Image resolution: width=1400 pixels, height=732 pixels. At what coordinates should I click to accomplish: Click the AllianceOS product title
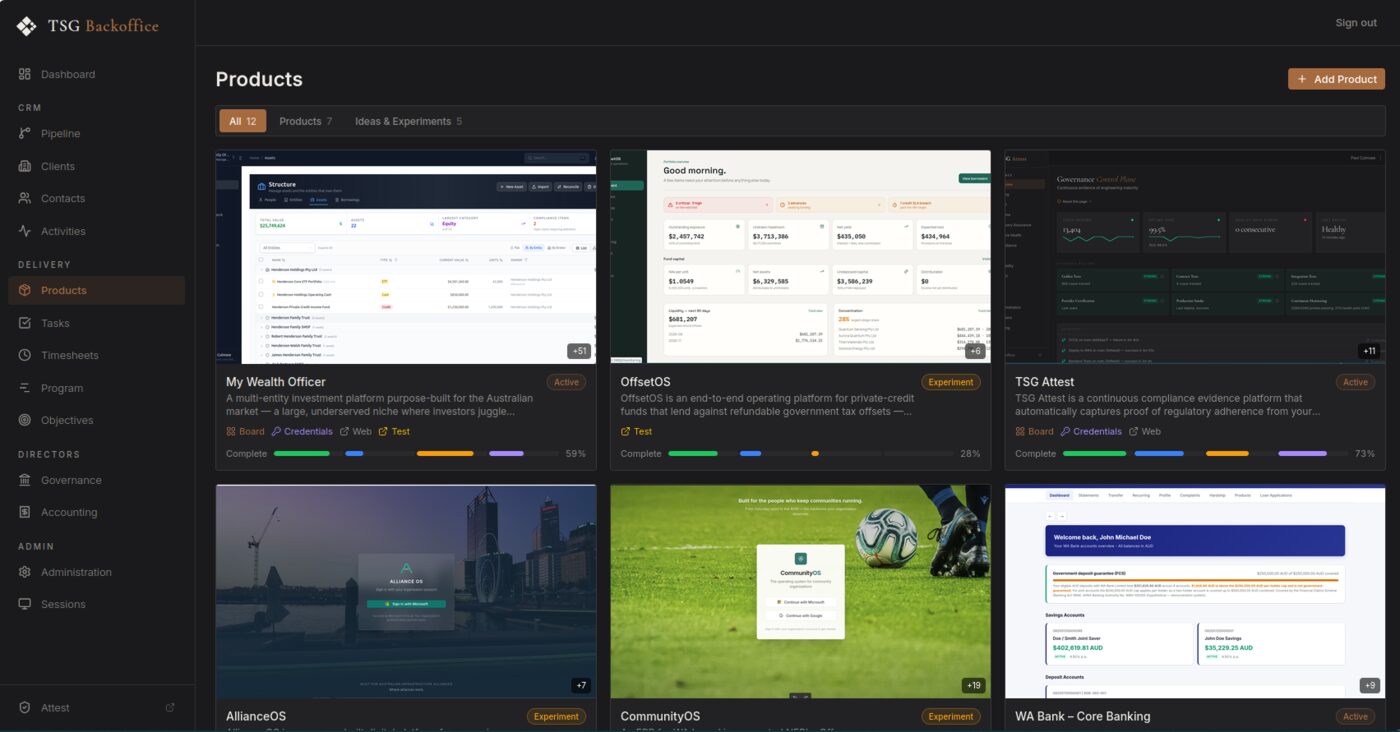[256, 716]
